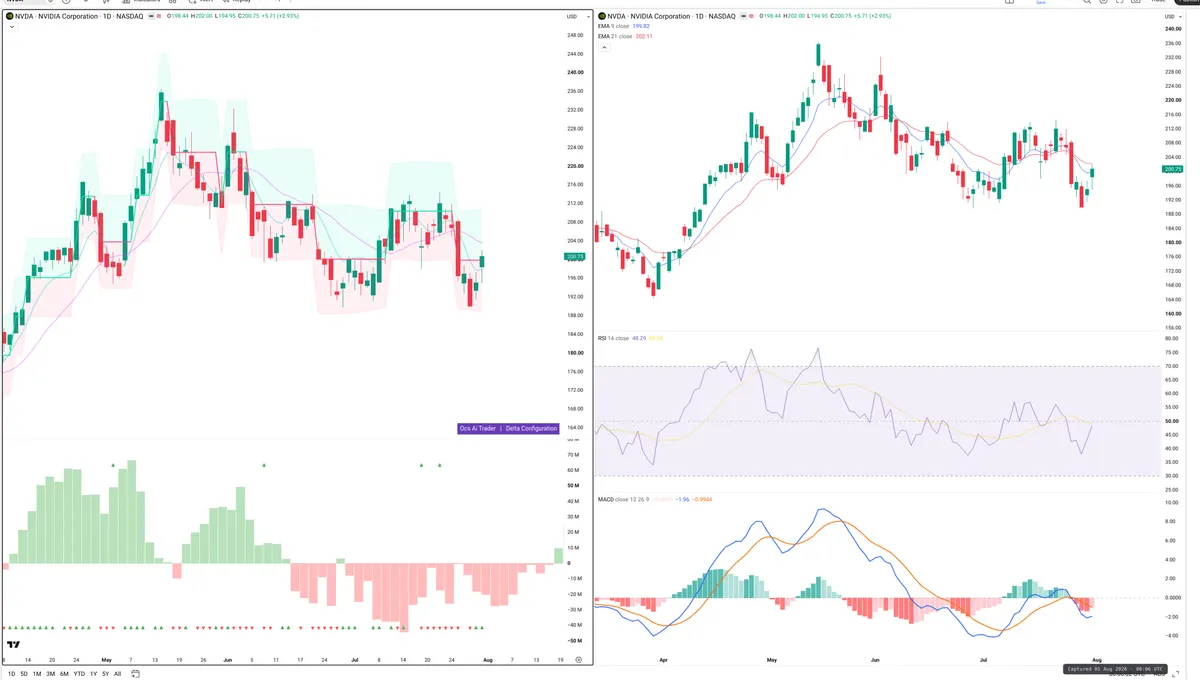The height and width of the screenshot is (680, 1200).
Task: Click the NVDA logo in the right chart title
Action: pyautogui.click(x=601, y=17)
